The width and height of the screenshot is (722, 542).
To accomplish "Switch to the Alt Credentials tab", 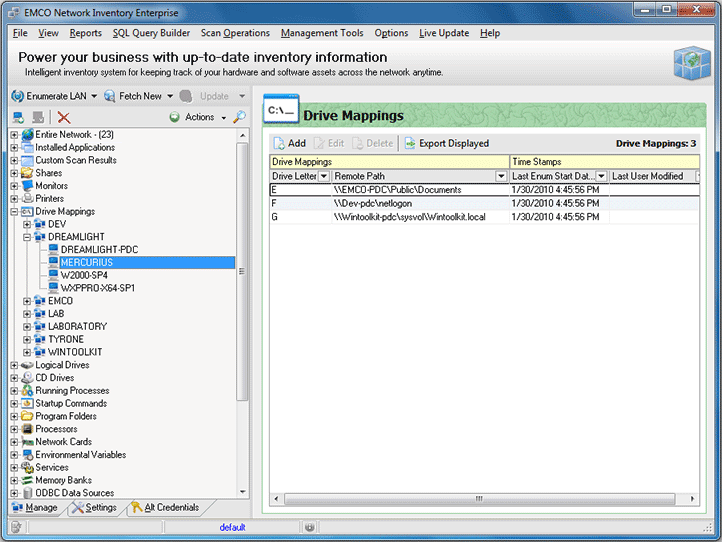I will click(171, 508).
